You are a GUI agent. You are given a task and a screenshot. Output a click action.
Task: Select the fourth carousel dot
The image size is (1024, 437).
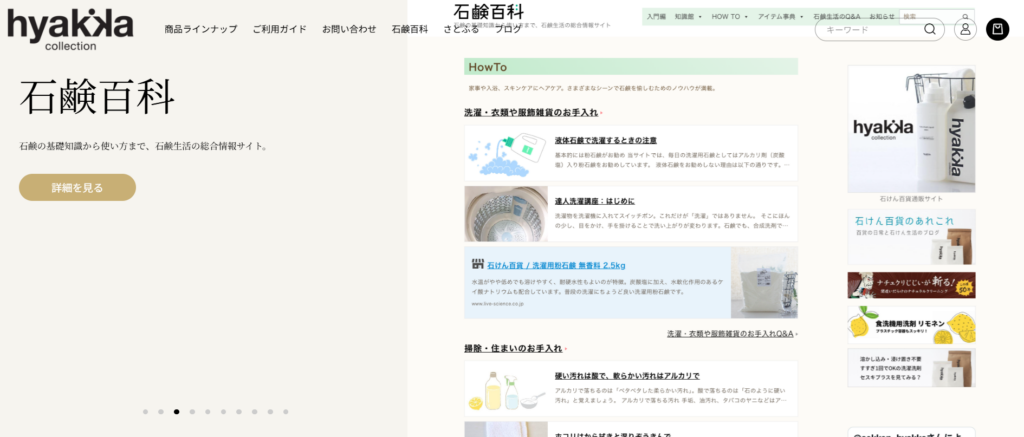[192, 412]
